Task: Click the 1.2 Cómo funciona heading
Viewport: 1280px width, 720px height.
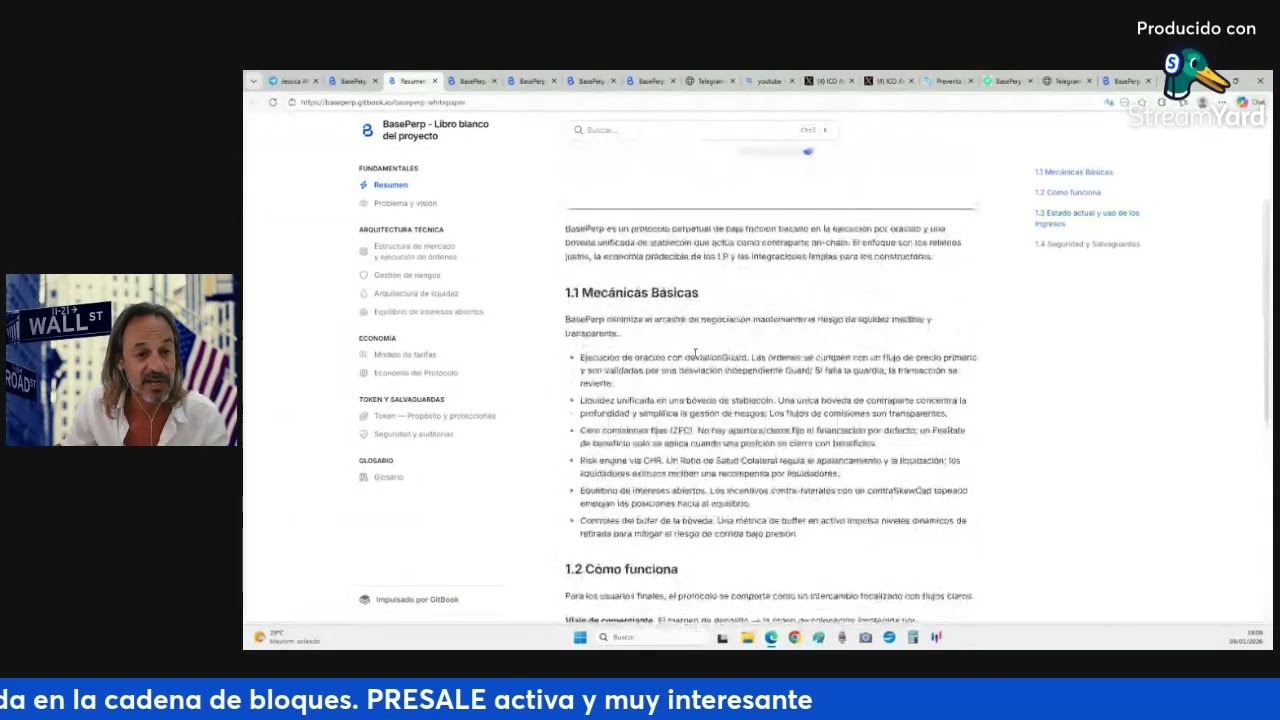Action: (621, 569)
